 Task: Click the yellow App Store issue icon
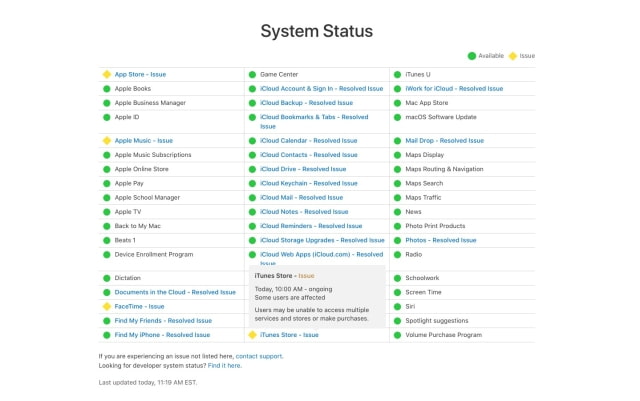coord(106,74)
